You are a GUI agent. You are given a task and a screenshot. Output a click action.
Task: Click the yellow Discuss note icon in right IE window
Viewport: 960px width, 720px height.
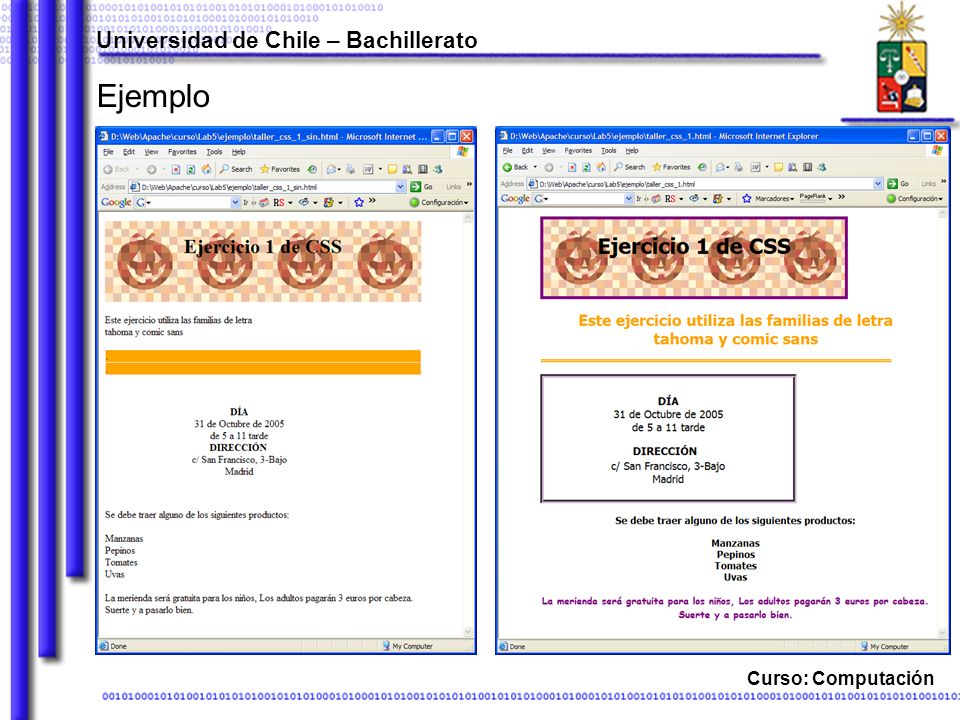pyautogui.click(x=778, y=167)
